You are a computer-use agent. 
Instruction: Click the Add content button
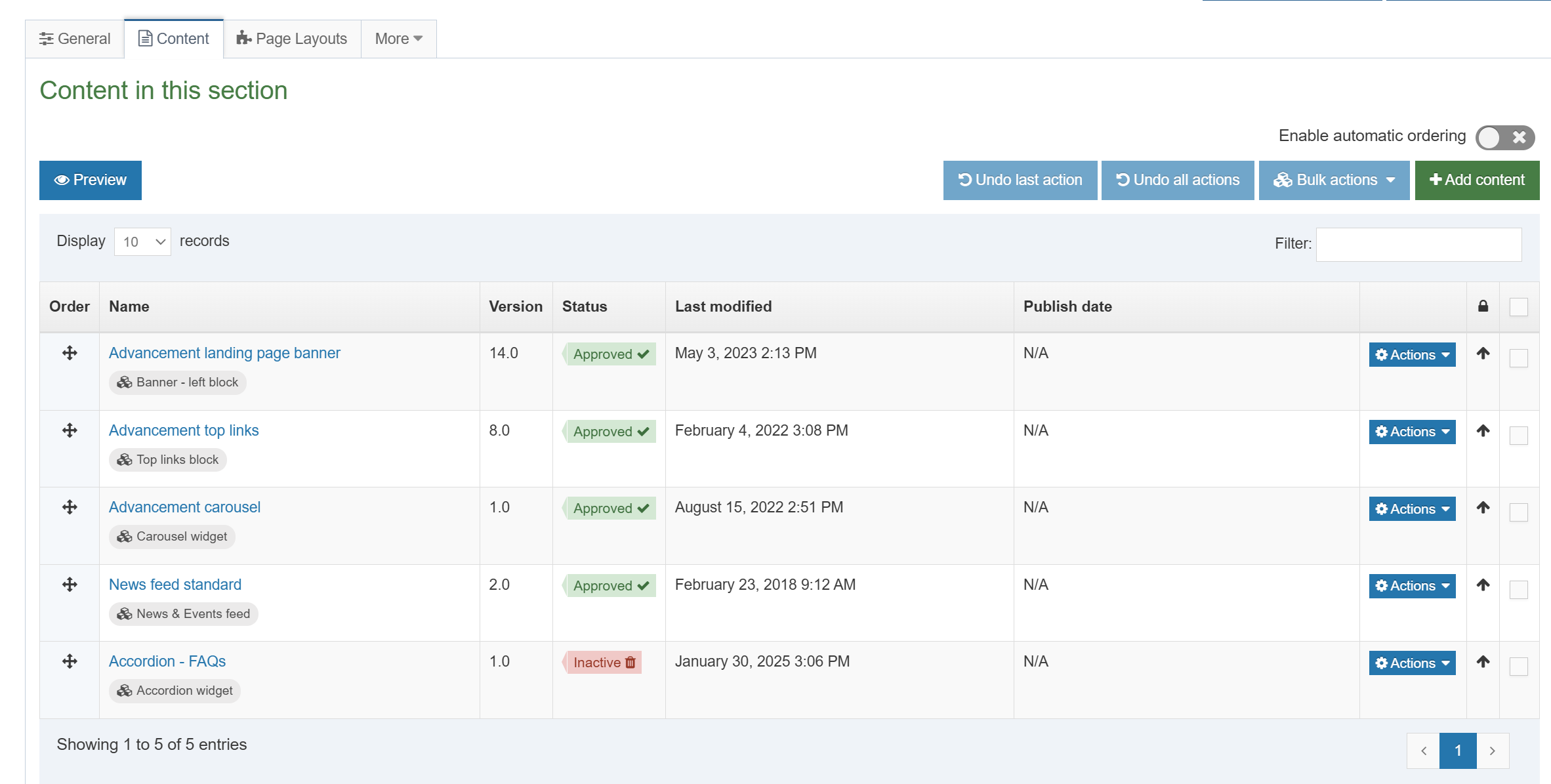(x=1477, y=180)
